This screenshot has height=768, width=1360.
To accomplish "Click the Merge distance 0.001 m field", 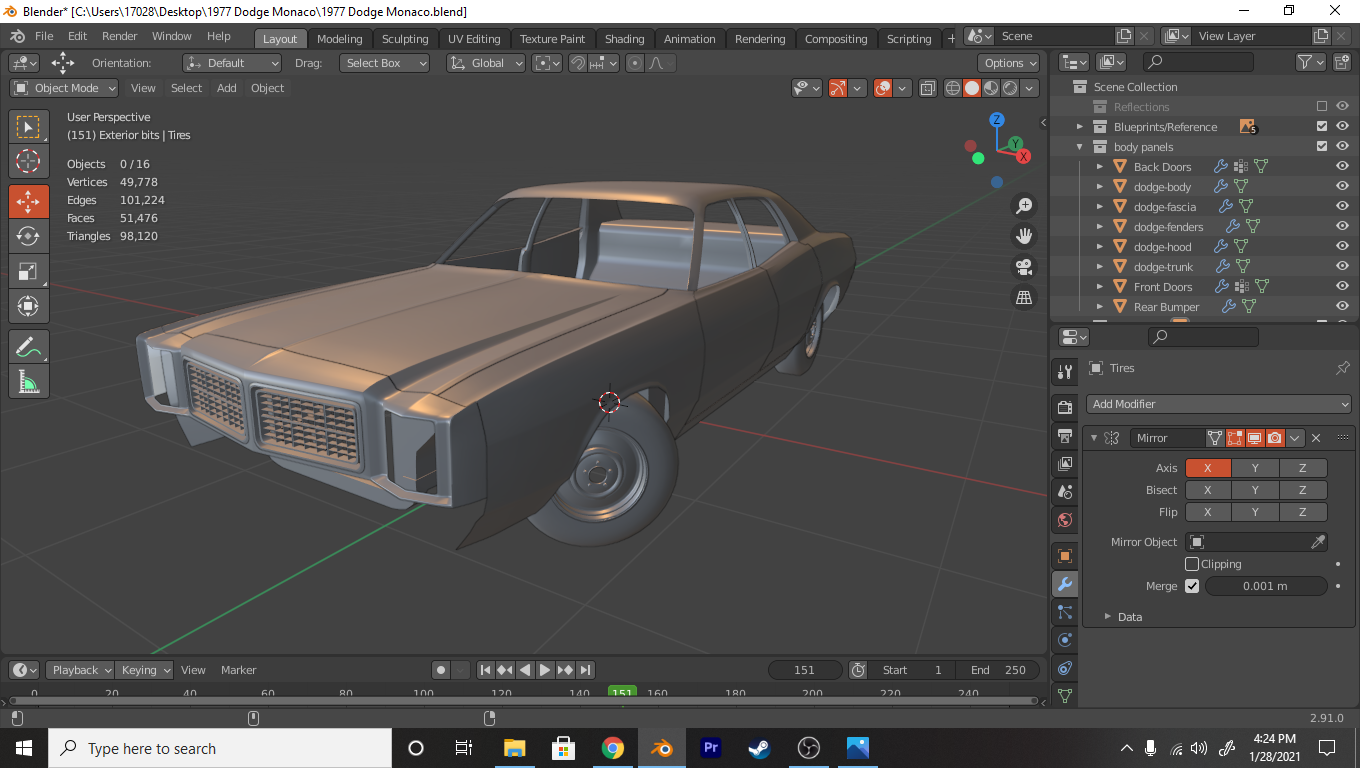I will (1265, 586).
